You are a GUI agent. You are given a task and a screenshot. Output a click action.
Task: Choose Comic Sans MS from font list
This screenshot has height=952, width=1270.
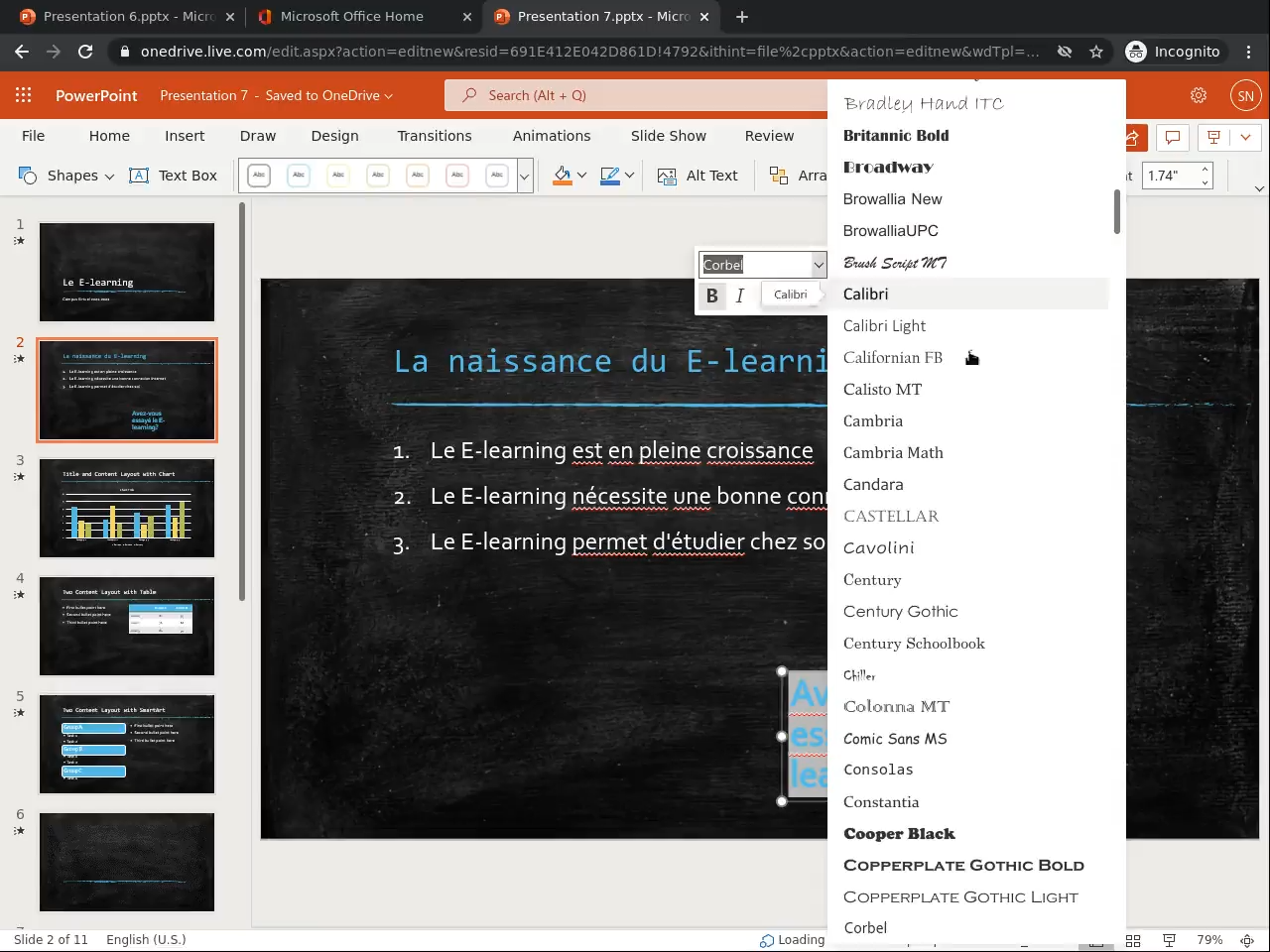895,739
